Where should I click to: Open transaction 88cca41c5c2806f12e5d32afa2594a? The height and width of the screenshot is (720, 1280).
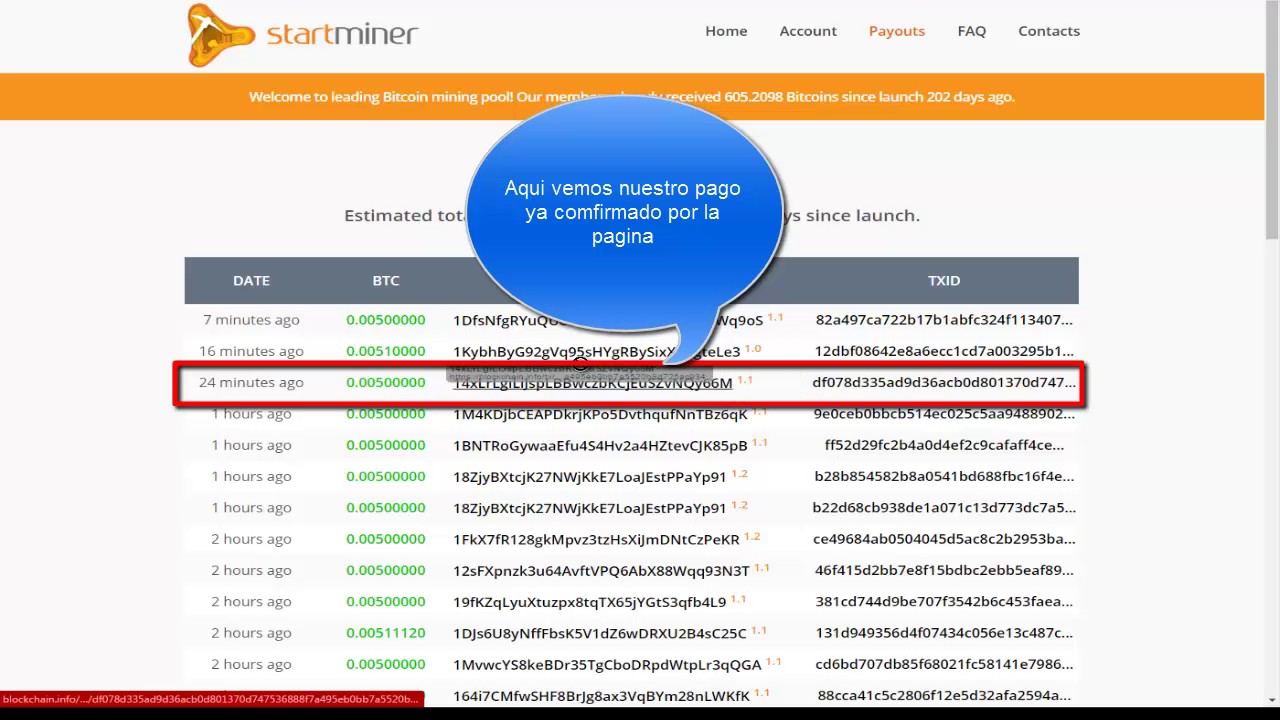click(944, 695)
